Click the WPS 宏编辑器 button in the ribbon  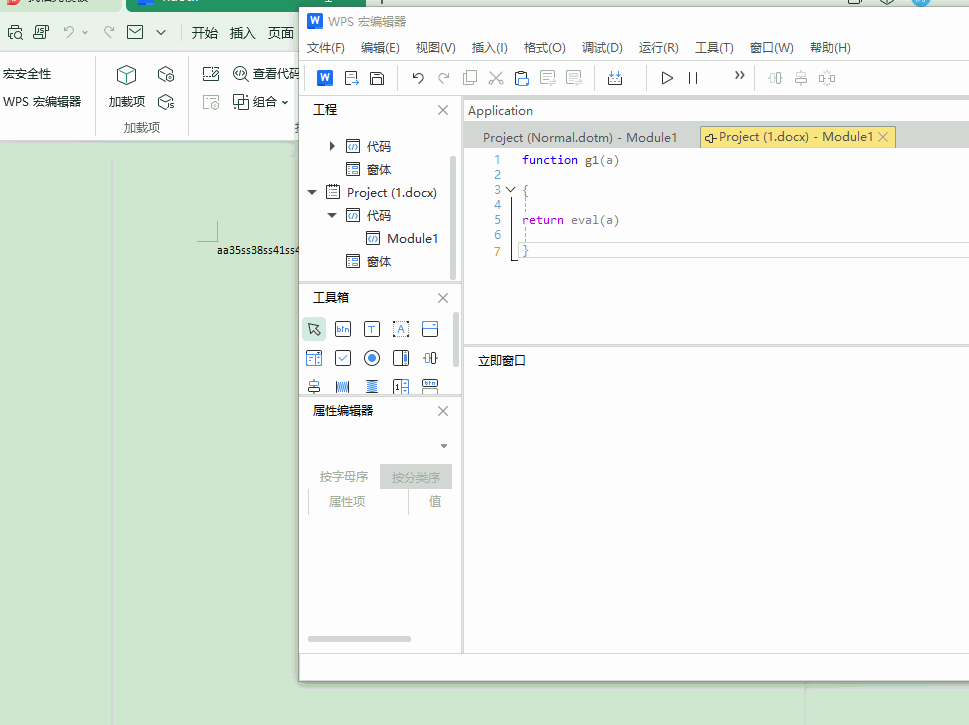click(x=42, y=101)
